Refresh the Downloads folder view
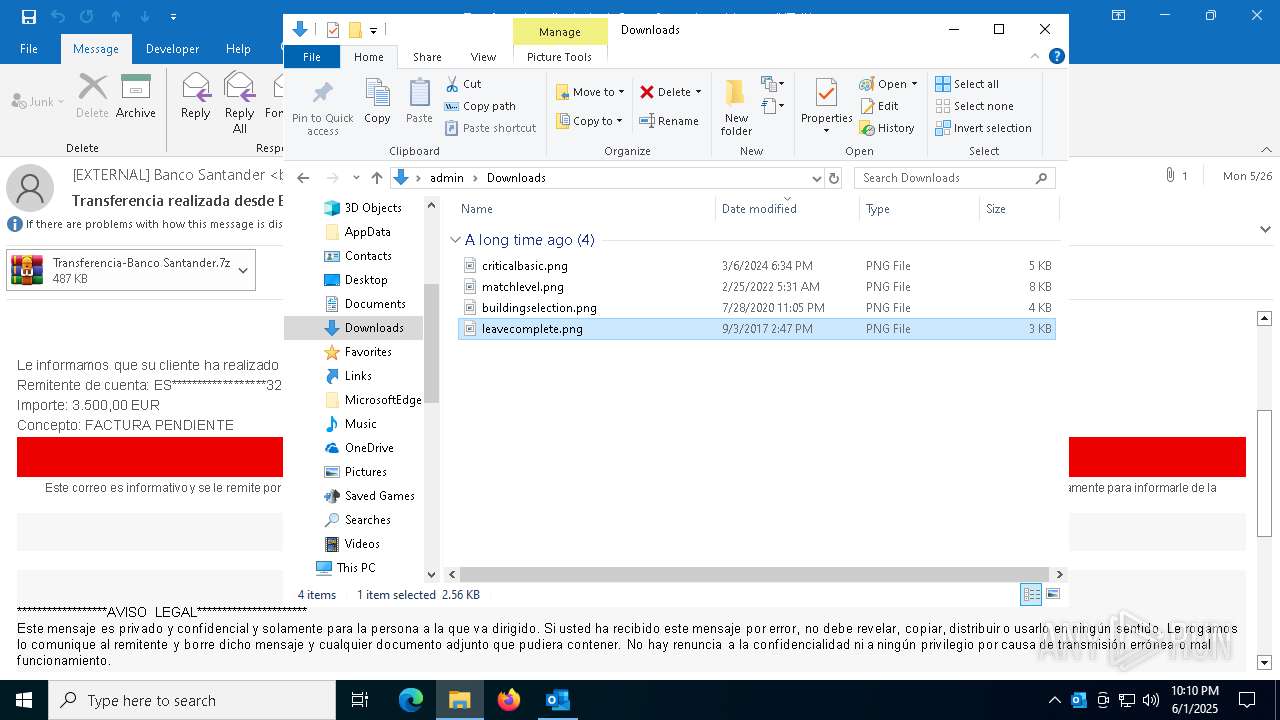 pyautogui.click(x=834, y=178)
